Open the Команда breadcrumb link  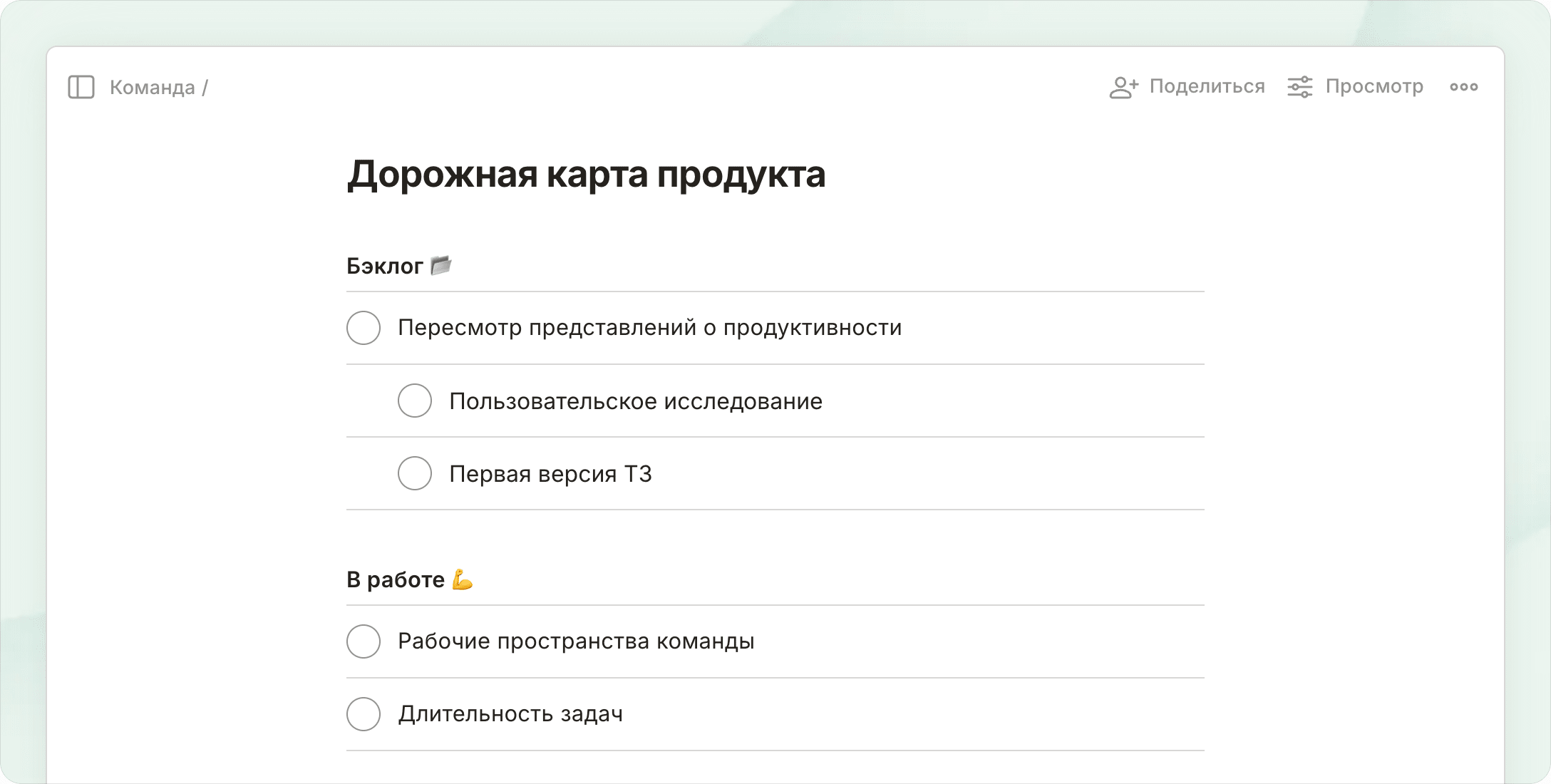pyautogui.click(x=152, y=88)
